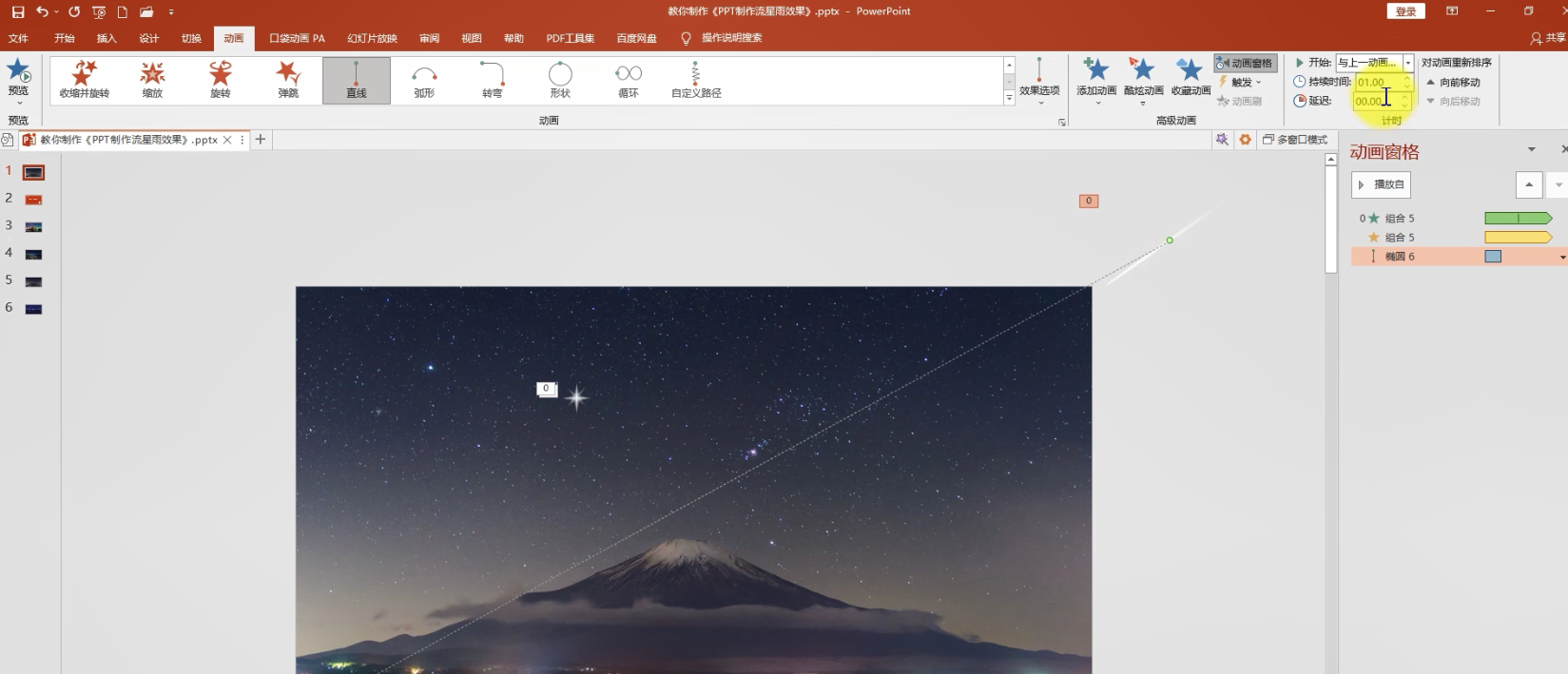The height and width of the screenshot is (674, 1568).
Task: Select slide 6 thumbnail in the panel
Action: coord(33,309)
